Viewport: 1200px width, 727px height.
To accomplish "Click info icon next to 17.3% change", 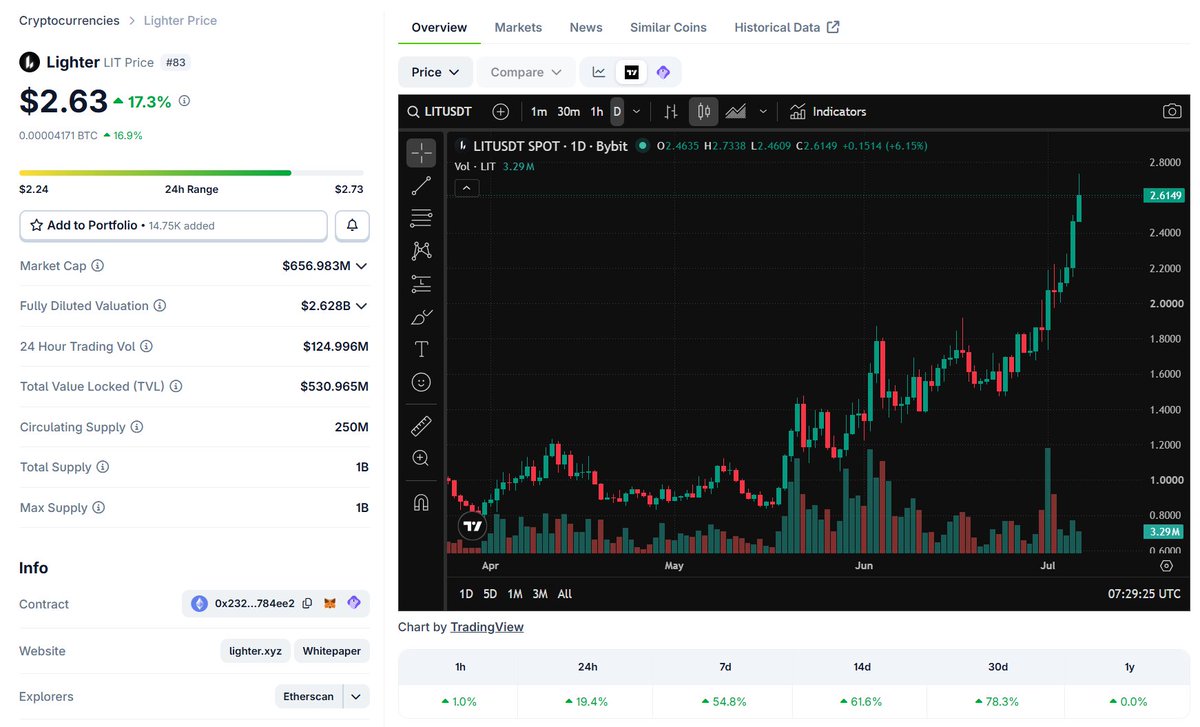I will point(184,101).
